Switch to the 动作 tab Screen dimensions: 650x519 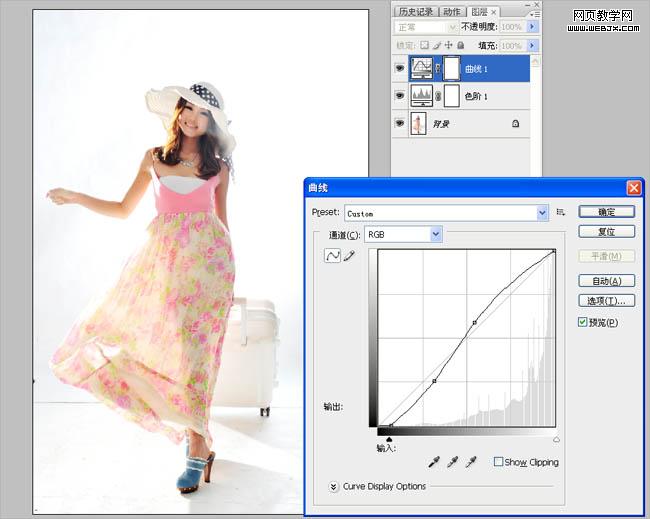451,12
